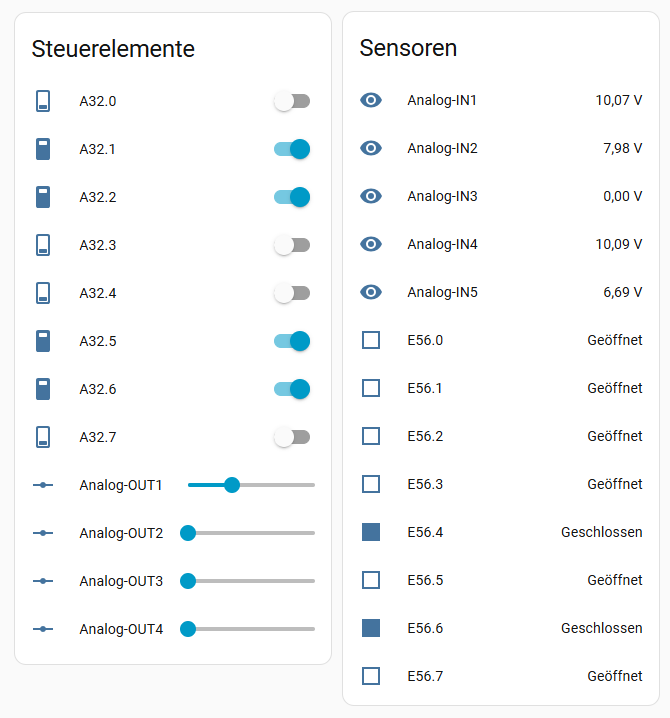Open details for the E56.5 label
Viewport: 670px width, 718px height.
pyautogui.click(x=425, y=580)
